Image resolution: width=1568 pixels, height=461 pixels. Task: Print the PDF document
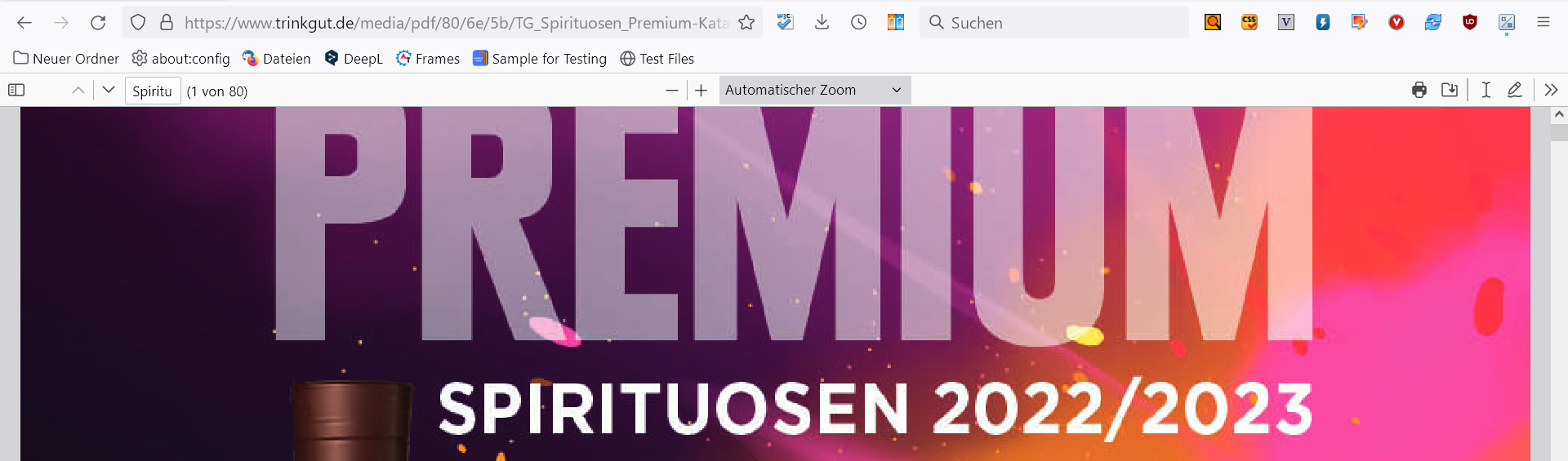[1419, 91]
